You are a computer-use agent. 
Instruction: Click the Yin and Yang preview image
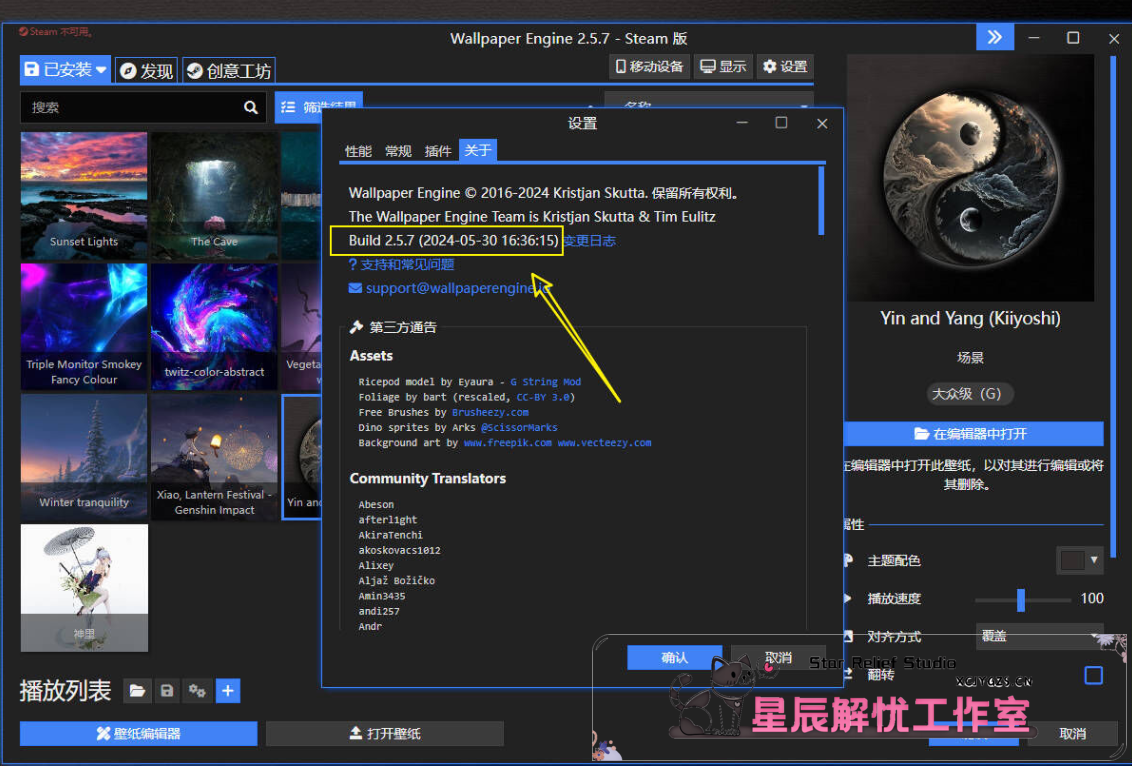970,178
